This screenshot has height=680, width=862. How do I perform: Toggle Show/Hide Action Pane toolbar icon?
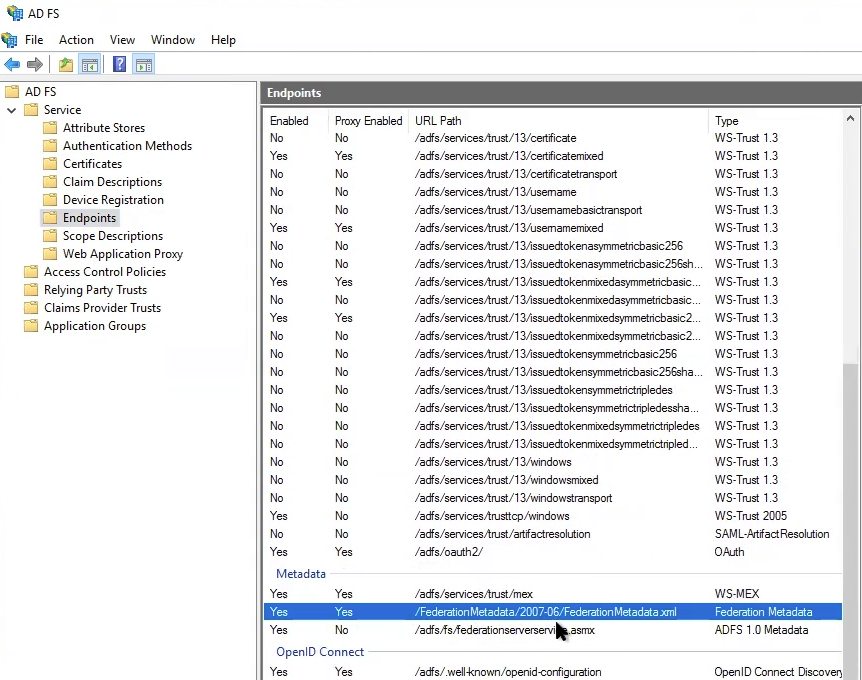tap(143, 65)
